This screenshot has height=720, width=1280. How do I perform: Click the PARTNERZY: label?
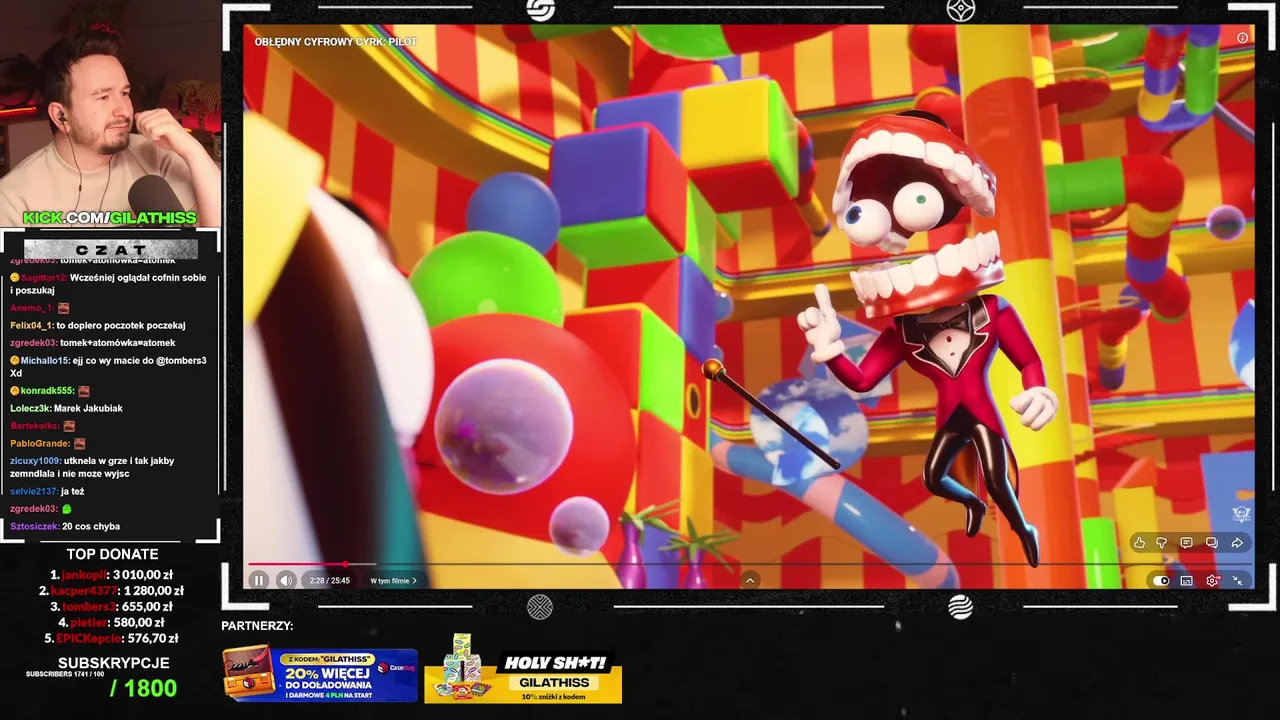click(257, 626)
